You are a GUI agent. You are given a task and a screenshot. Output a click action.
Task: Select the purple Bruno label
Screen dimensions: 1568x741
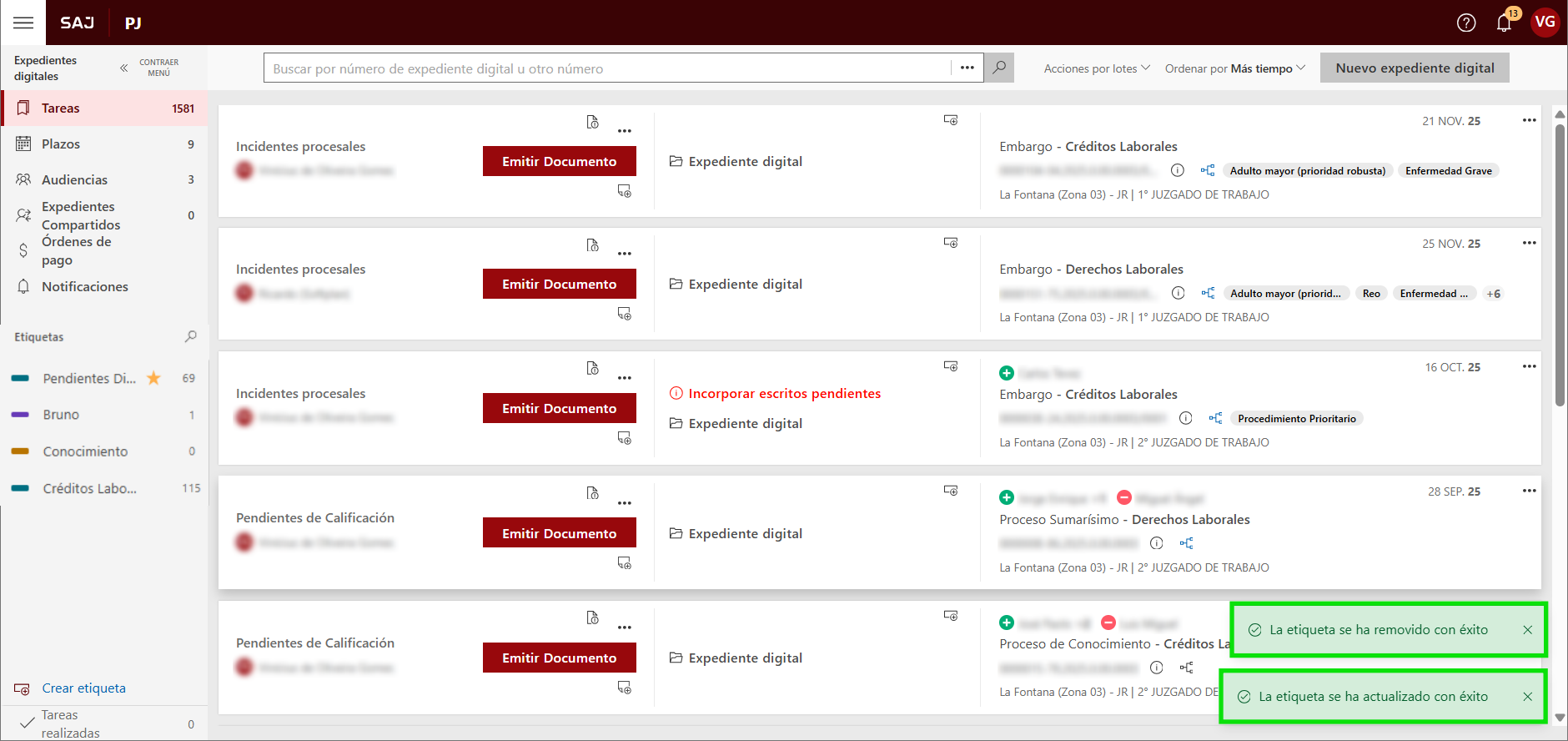coord(61,415)
